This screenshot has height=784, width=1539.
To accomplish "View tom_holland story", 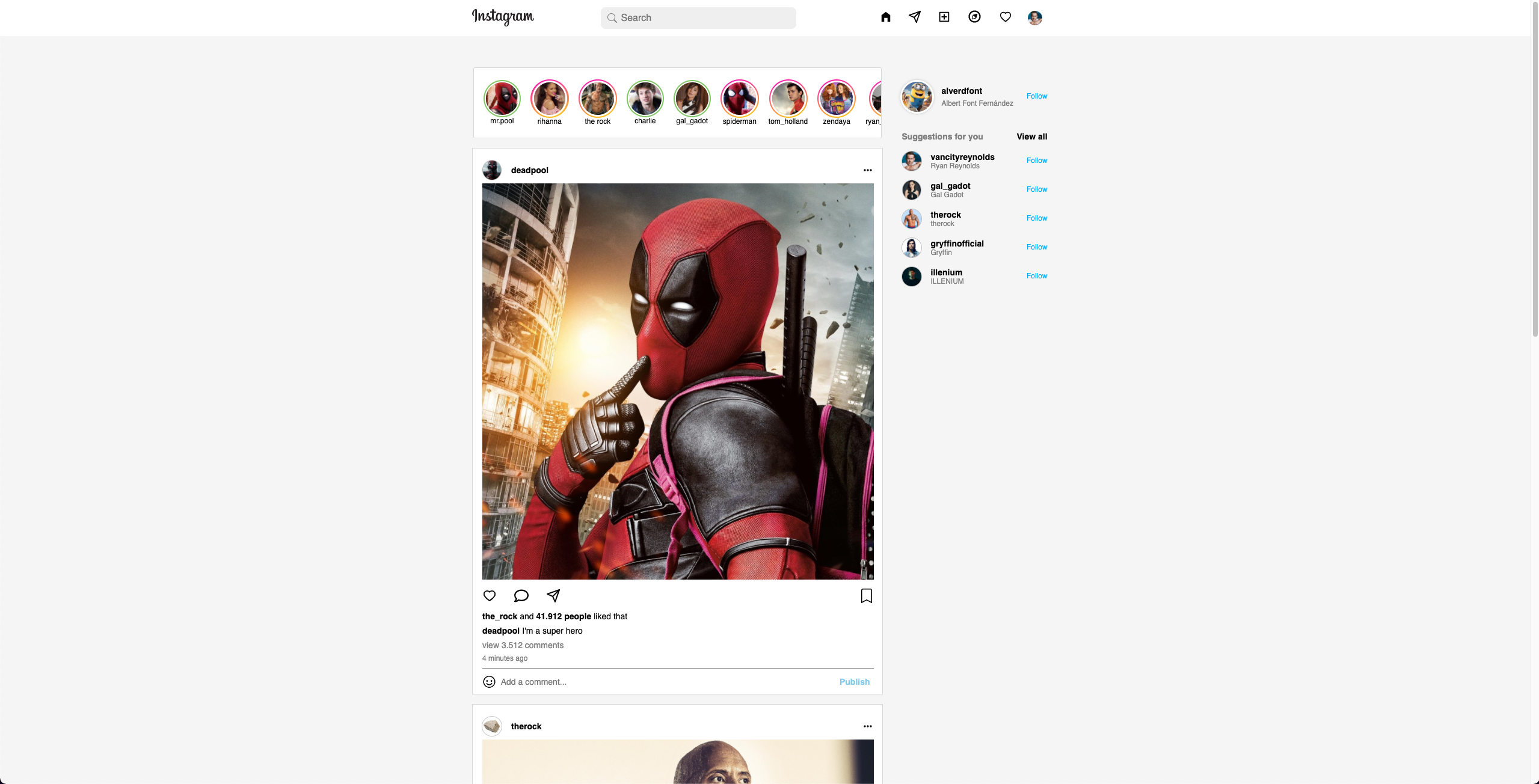I will pos(788,99).
